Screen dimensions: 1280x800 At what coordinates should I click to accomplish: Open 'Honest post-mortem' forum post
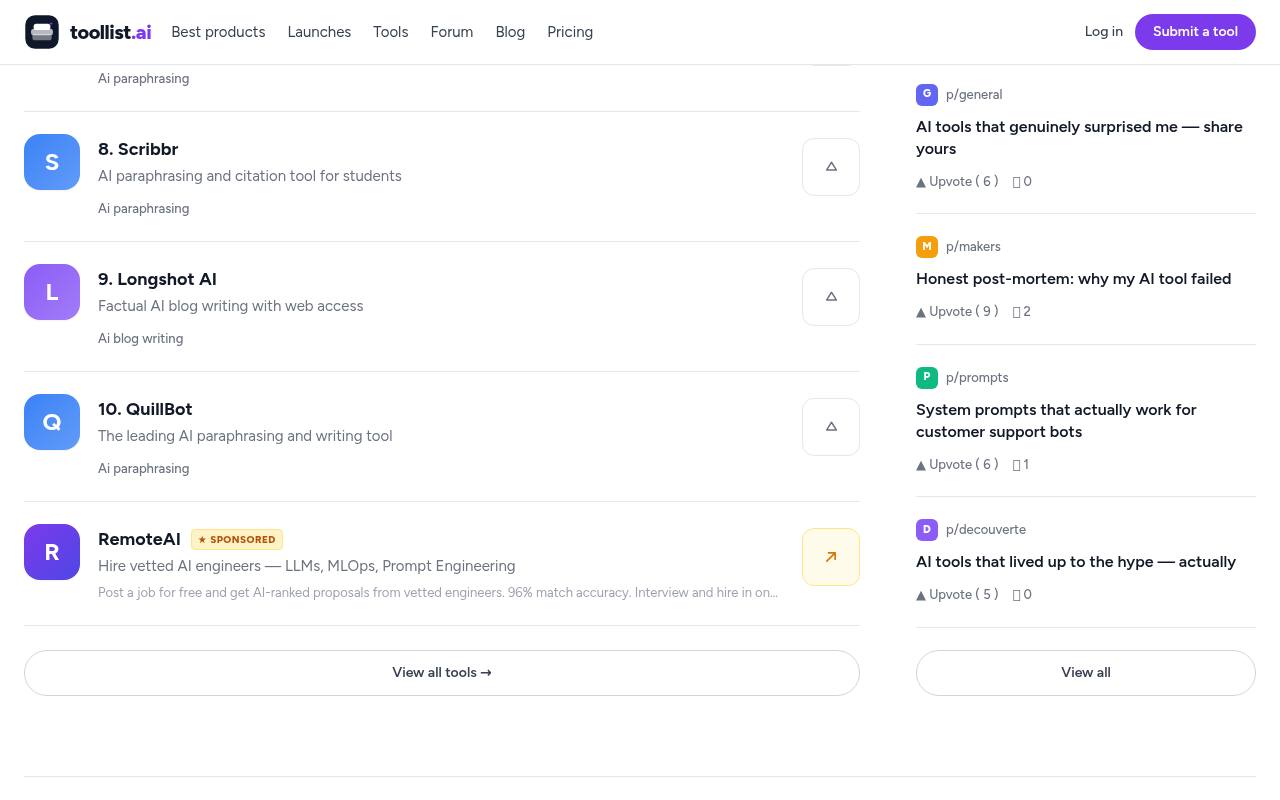(x=1073, y=279)
